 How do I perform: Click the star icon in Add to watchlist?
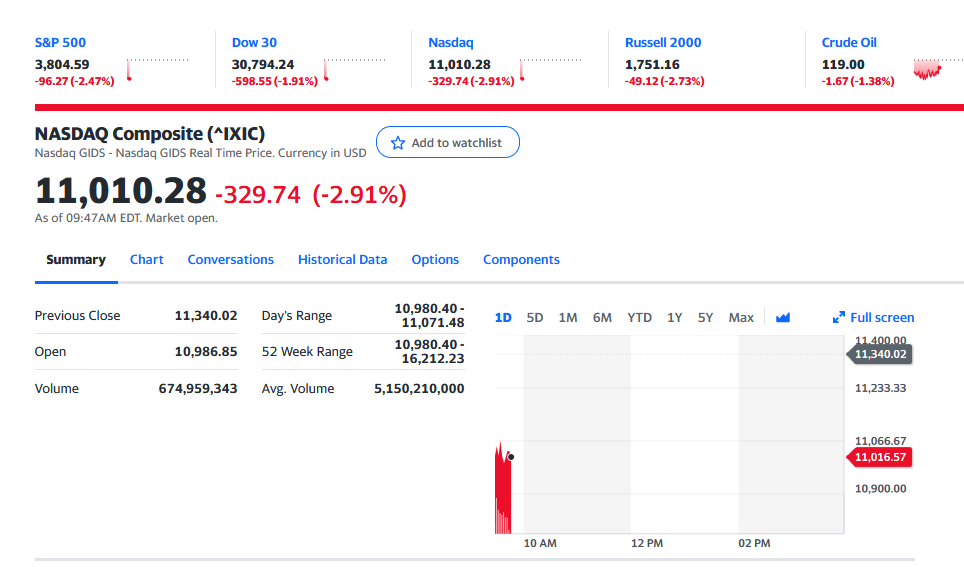398,143
